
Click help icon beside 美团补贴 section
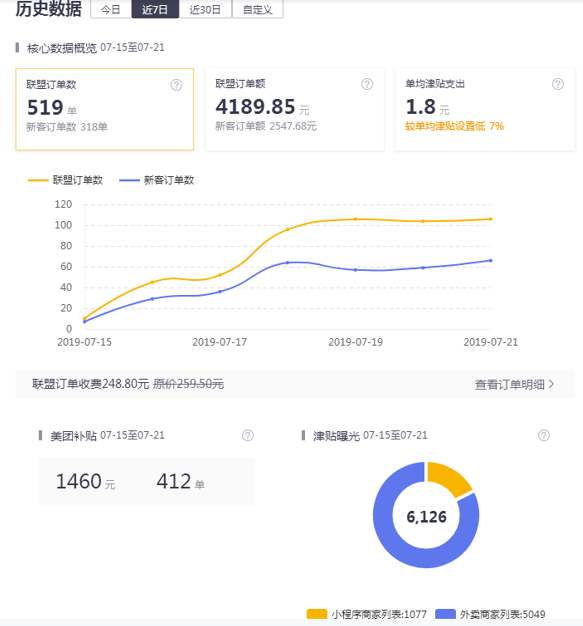pyautogui.click(x=248, y=435)
